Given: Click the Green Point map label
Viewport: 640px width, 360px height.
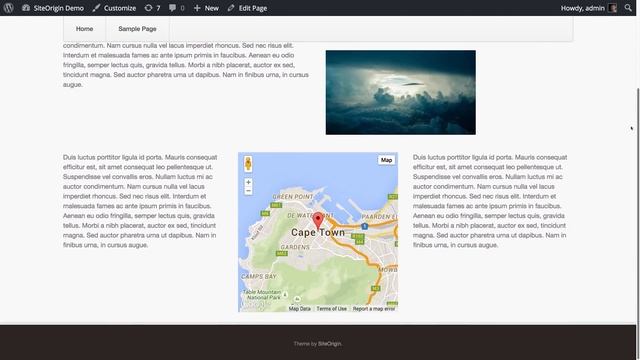Looking at the screenshot, I should (x=293, y=197).
